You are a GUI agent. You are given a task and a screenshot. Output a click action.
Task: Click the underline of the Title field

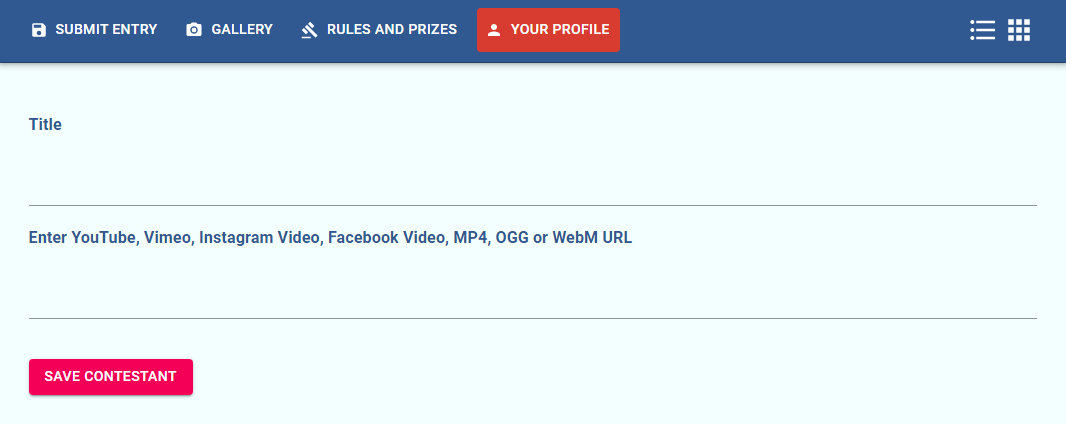[x=532, y=205]
